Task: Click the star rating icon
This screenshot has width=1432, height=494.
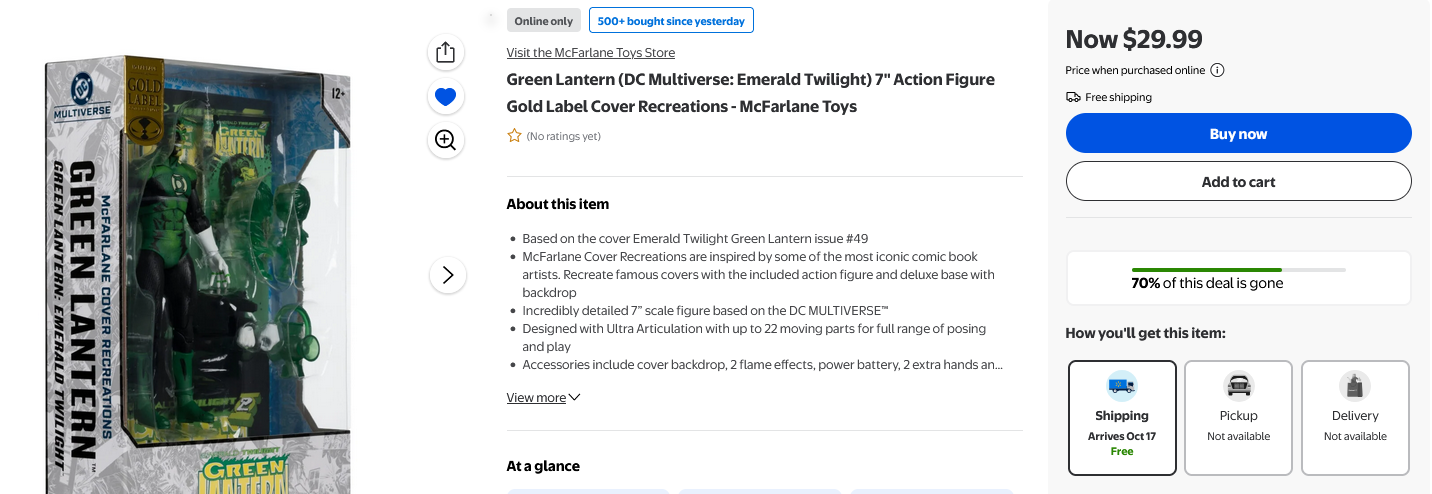Action: tap(514, 136)
